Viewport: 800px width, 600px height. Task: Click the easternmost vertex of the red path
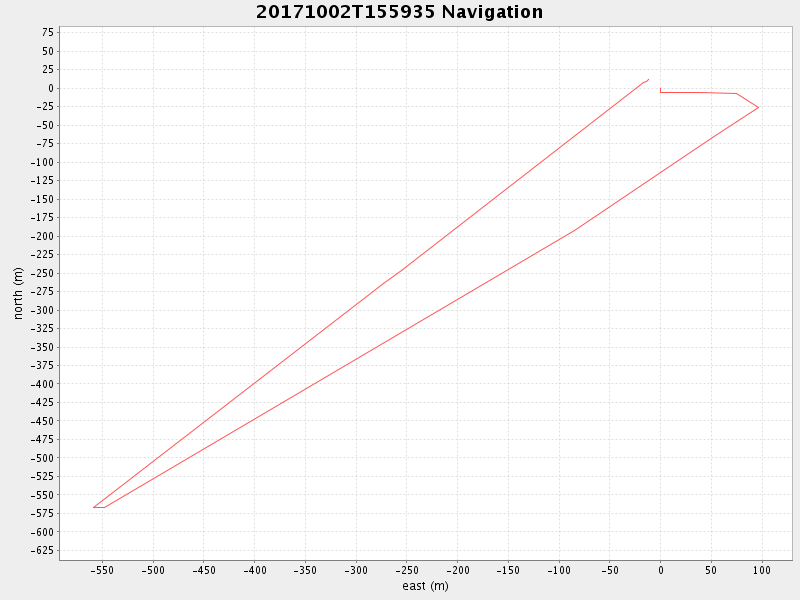click(758, 107)
